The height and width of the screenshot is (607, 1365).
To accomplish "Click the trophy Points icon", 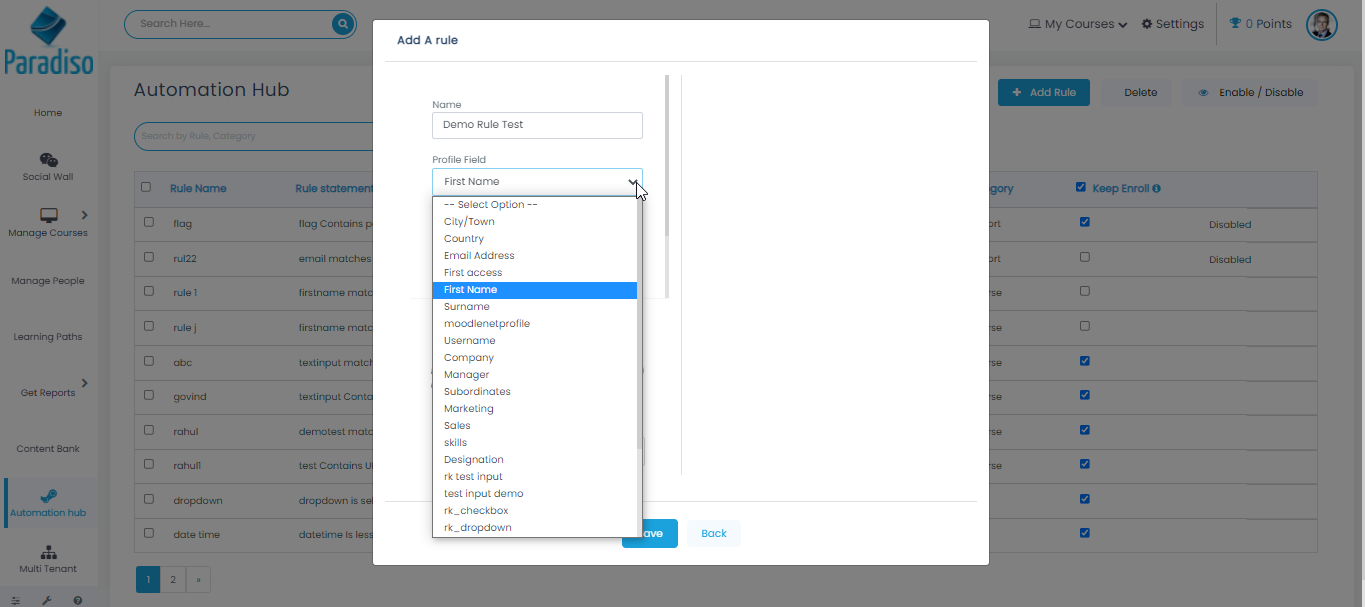I will click(x=1235, y=24).
